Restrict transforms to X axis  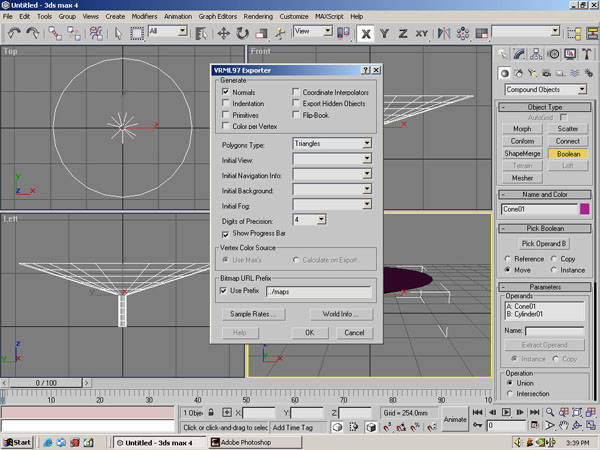click(x=366, y=34)
